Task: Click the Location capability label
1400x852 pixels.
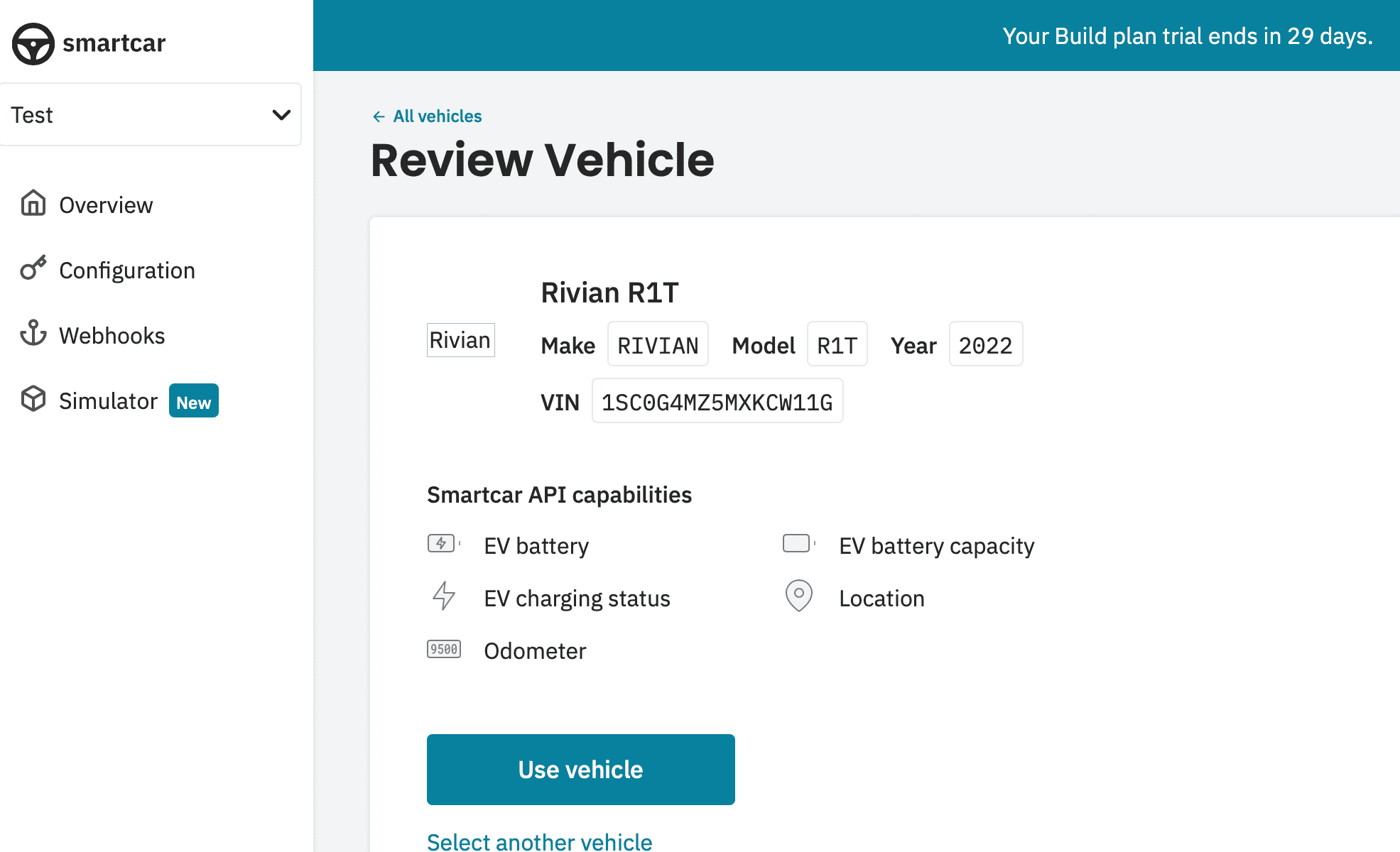Action: pos(882,599)
